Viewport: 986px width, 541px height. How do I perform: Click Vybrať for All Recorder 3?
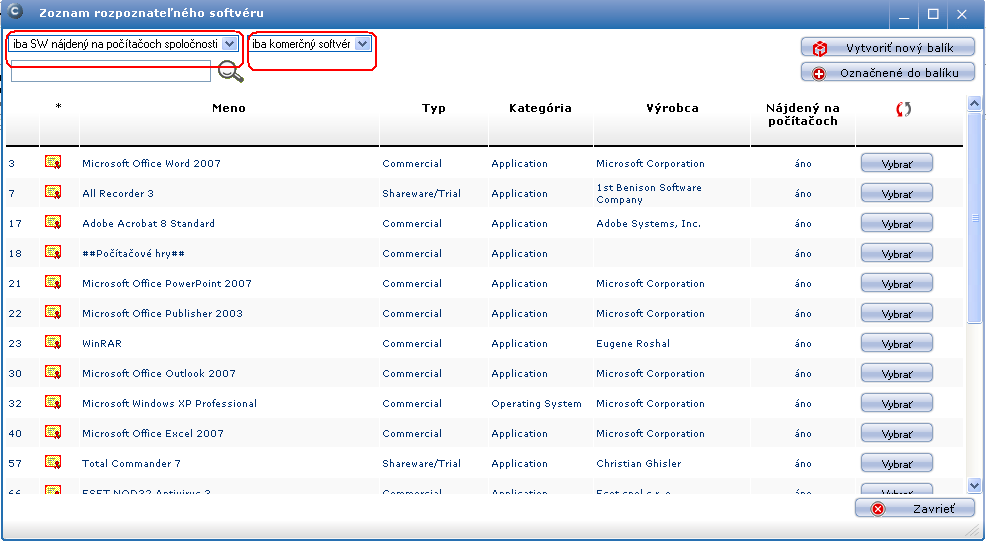click(897, 193)
